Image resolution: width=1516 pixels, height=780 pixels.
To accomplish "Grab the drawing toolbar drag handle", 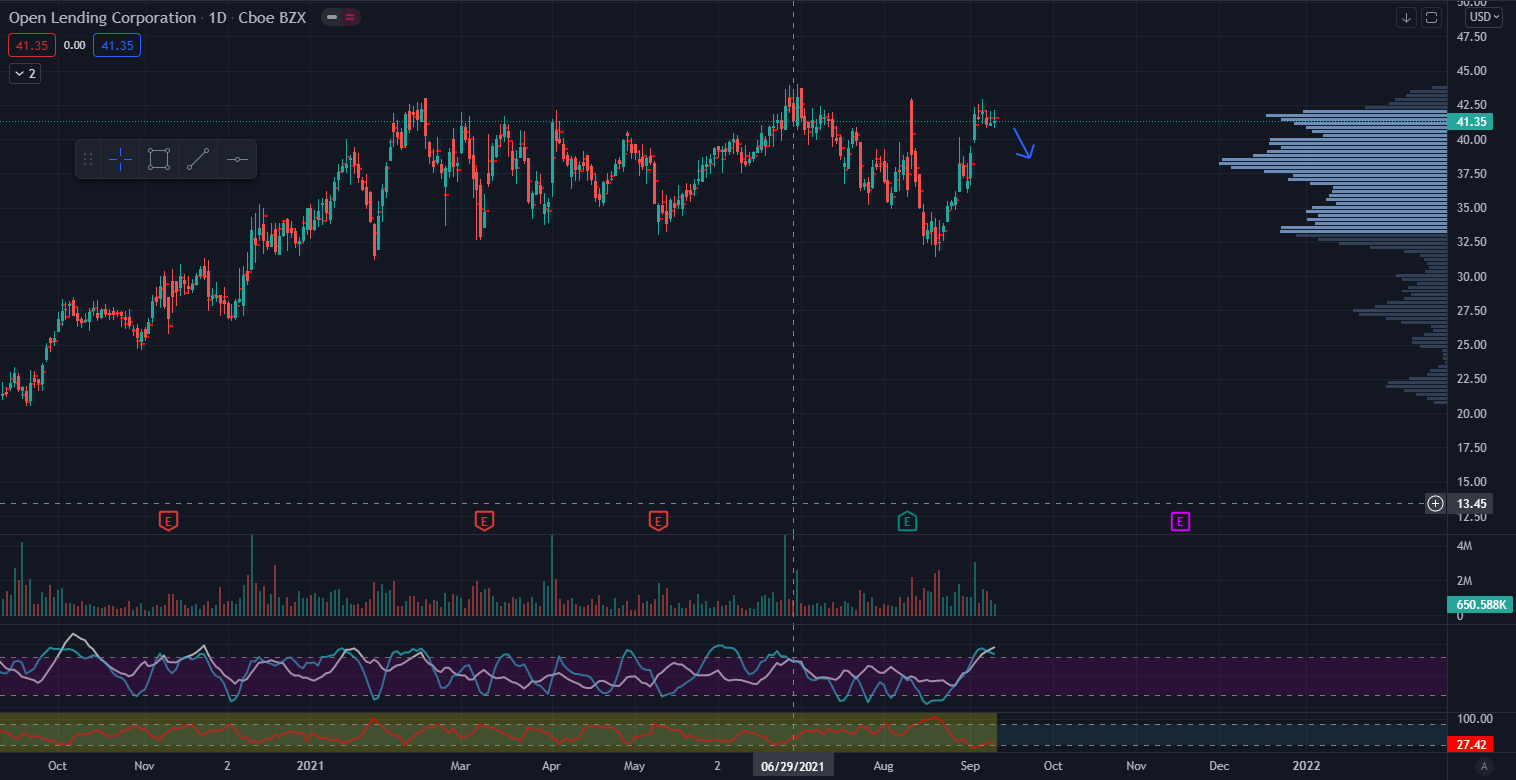I will tap(88, 159).
